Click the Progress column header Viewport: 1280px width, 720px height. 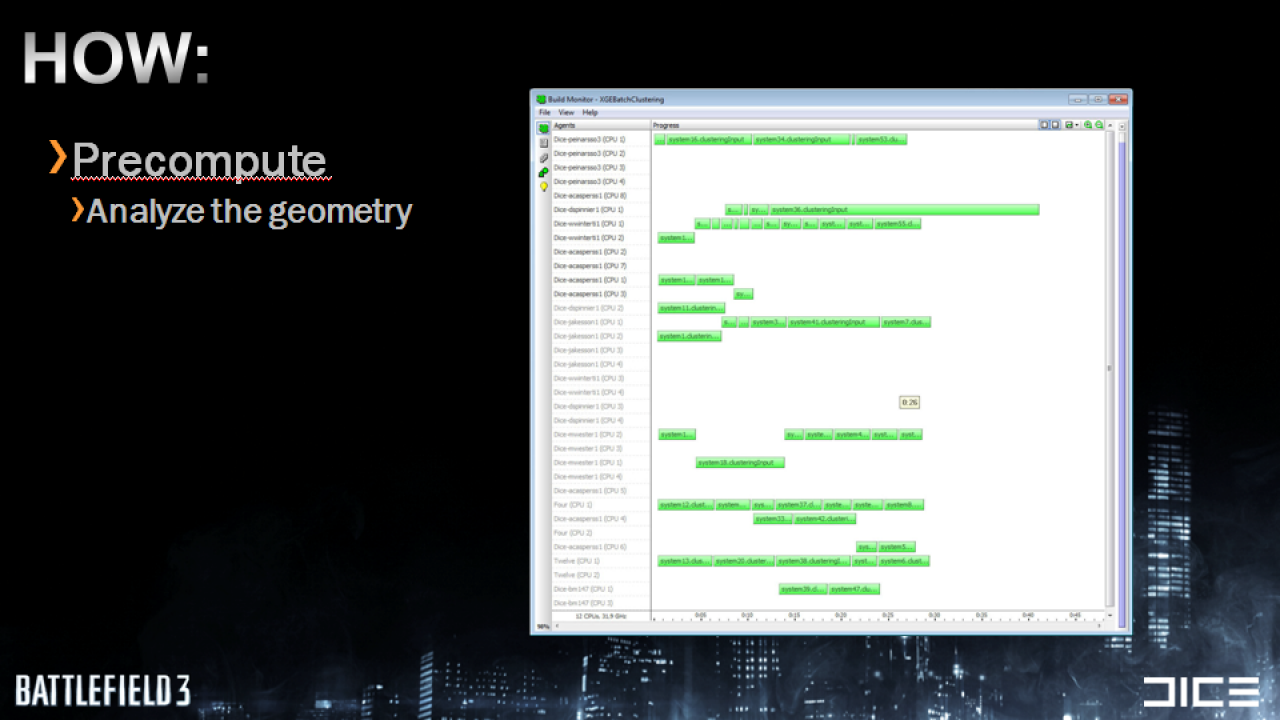[845, 125]
